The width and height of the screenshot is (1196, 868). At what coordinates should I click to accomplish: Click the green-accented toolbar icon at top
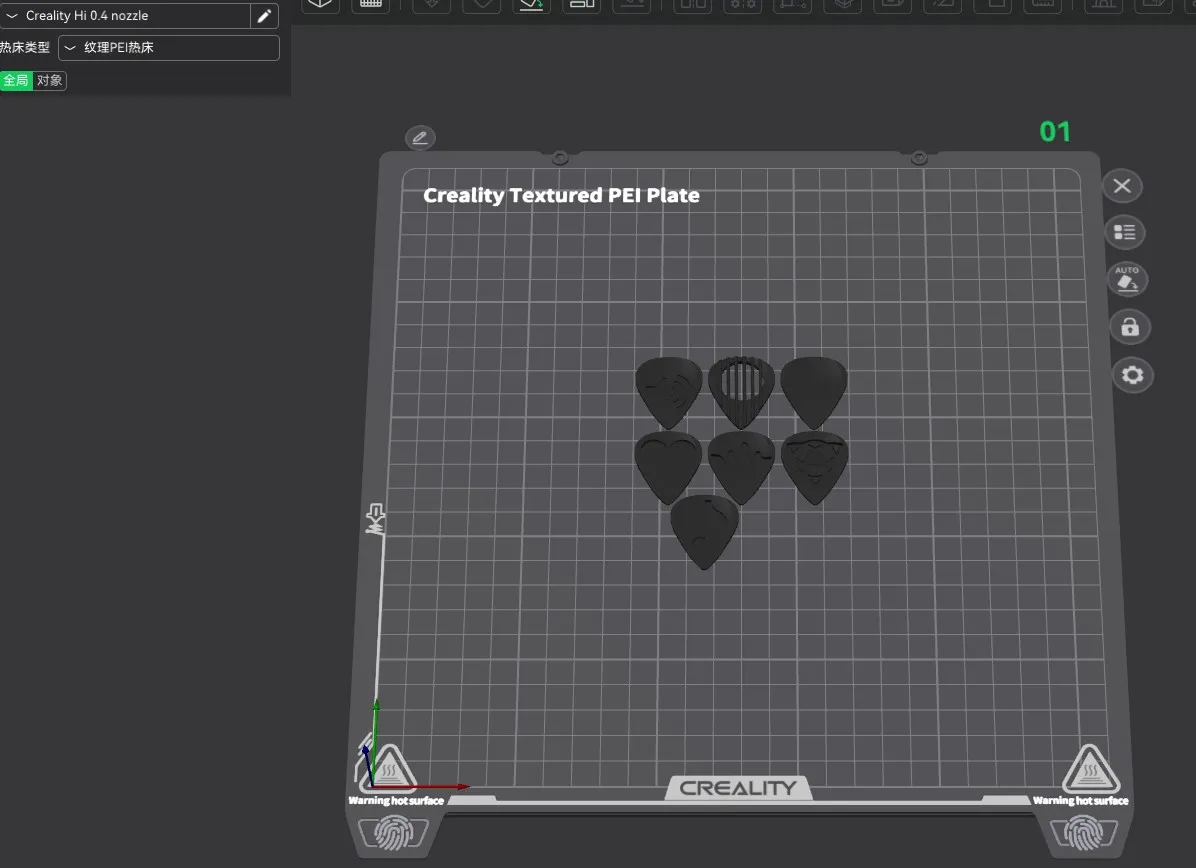pyautogui.click(x=531, y=4)
